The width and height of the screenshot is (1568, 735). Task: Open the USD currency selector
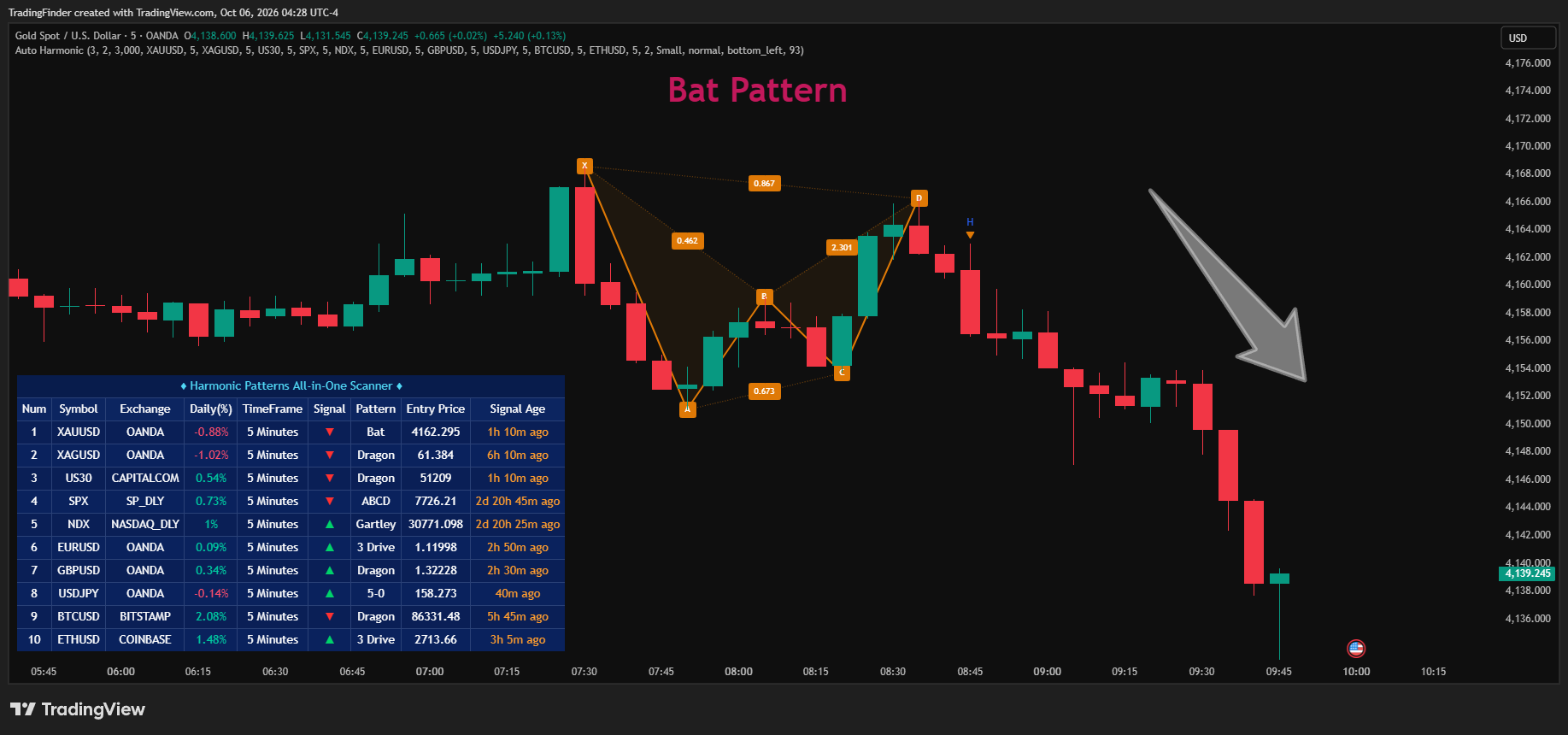point(1529,38)
